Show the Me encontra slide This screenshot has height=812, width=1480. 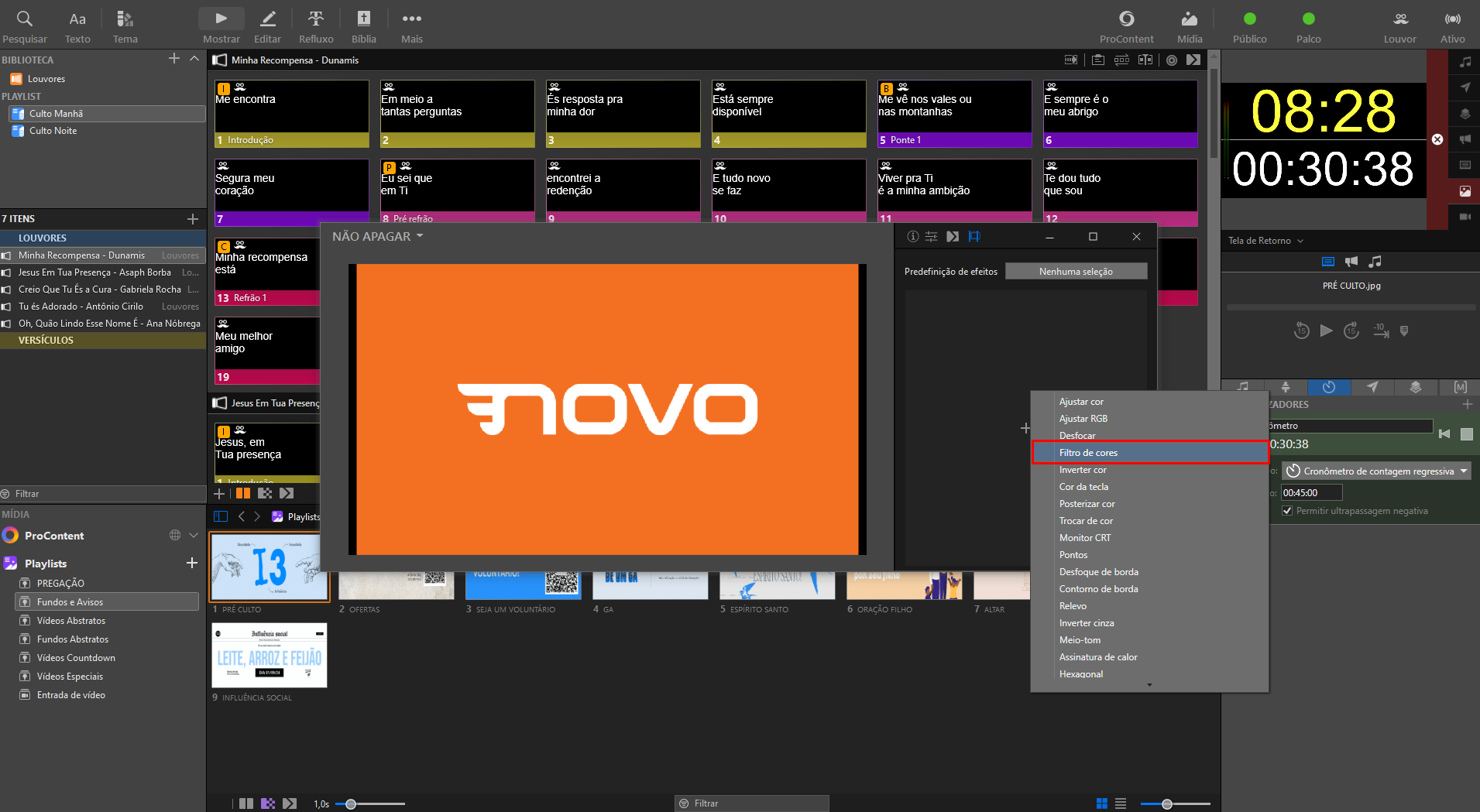292,114
